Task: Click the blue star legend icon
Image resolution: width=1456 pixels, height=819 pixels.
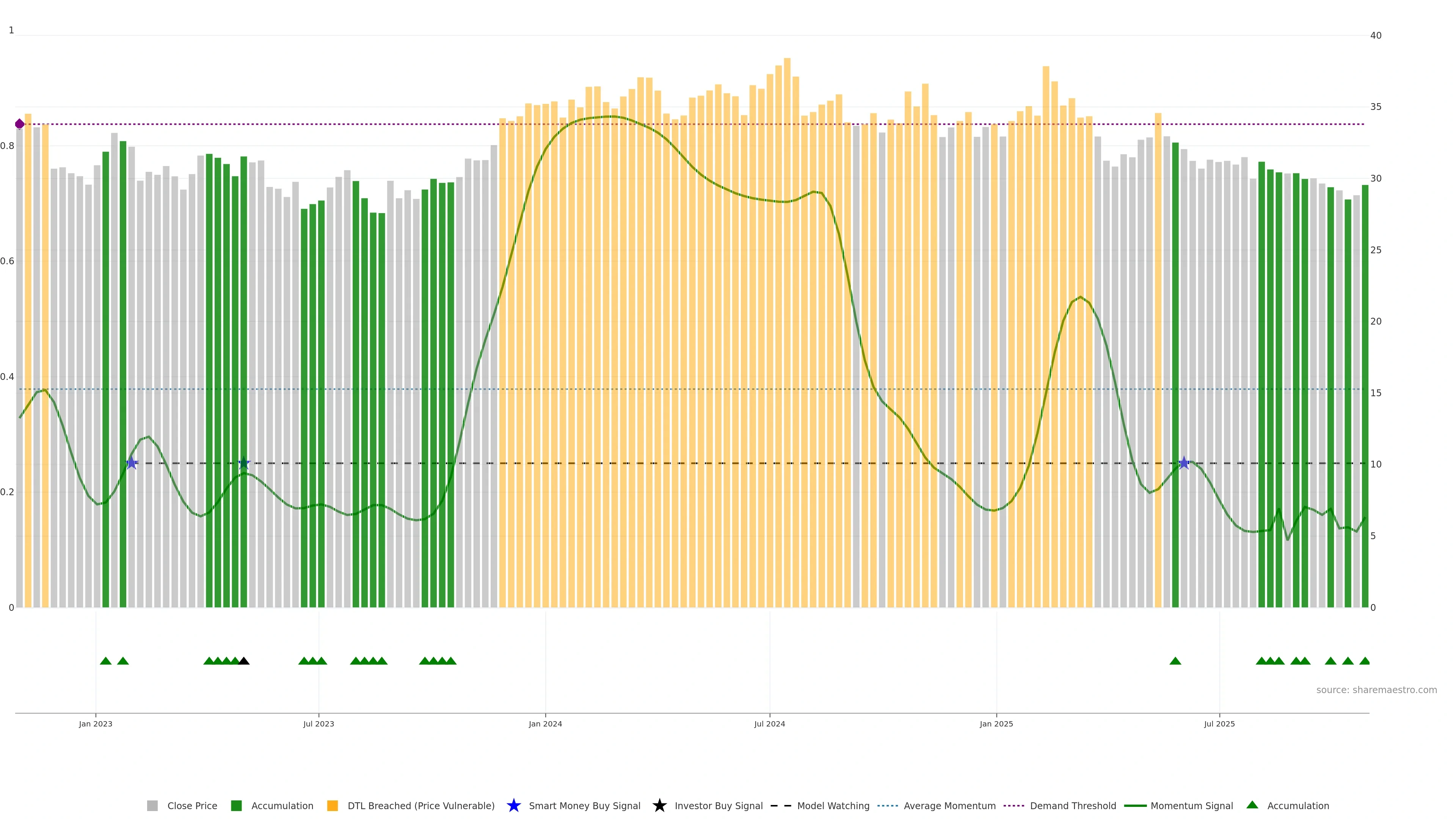Action: (x=513, y=805)
